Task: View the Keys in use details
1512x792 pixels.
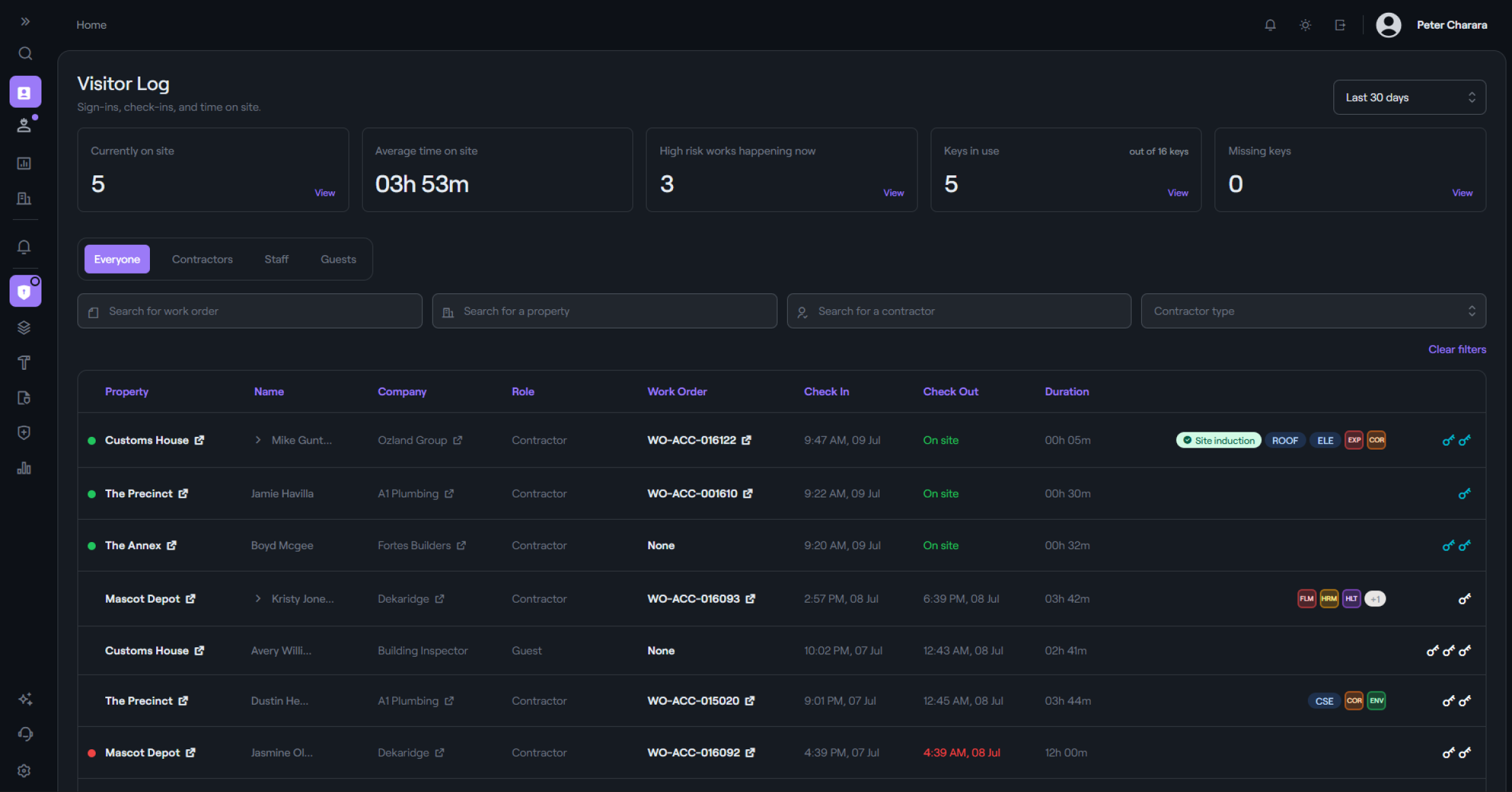Action: [x=1178, y=193]
